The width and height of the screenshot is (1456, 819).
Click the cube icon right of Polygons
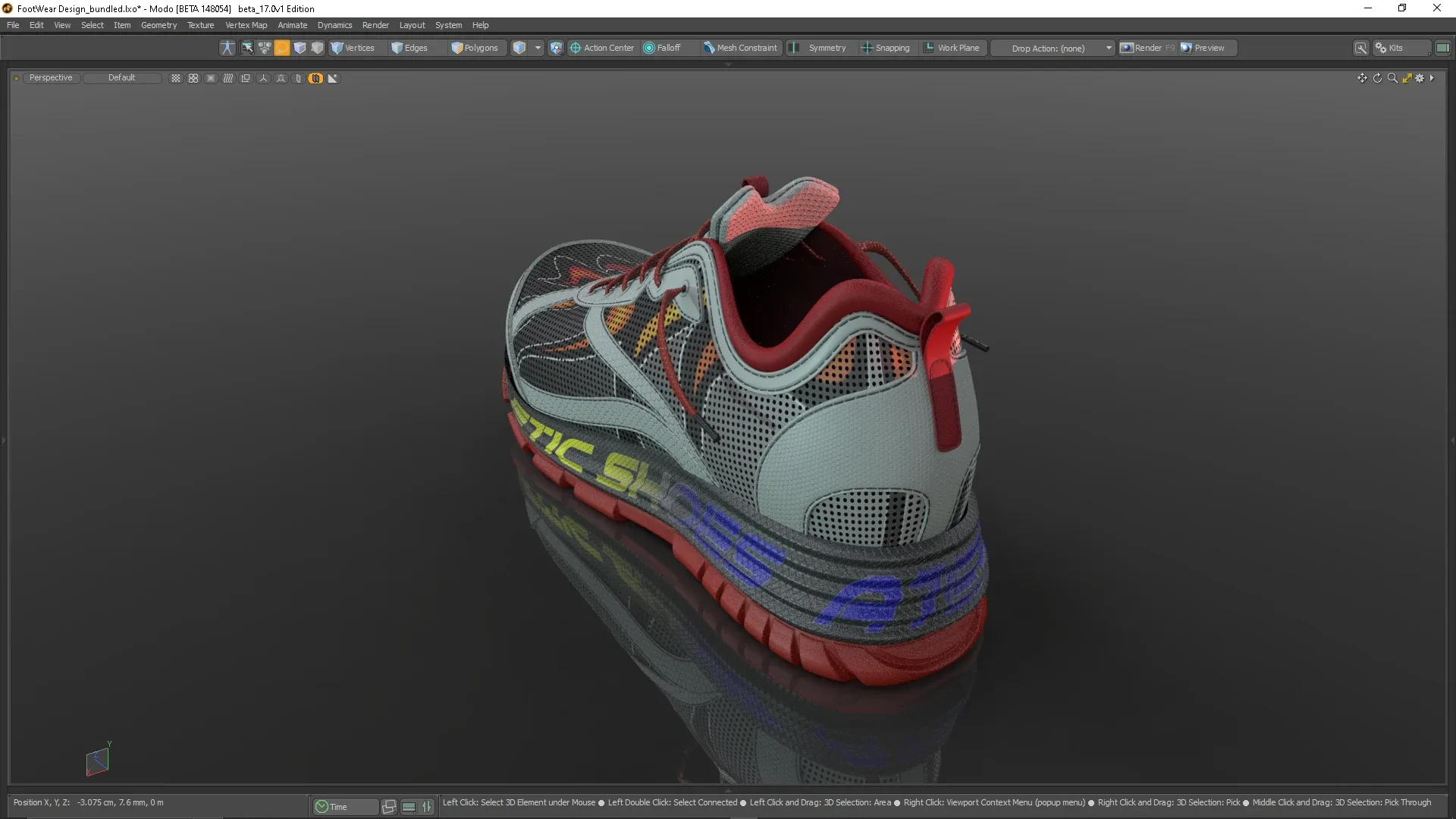519,48
